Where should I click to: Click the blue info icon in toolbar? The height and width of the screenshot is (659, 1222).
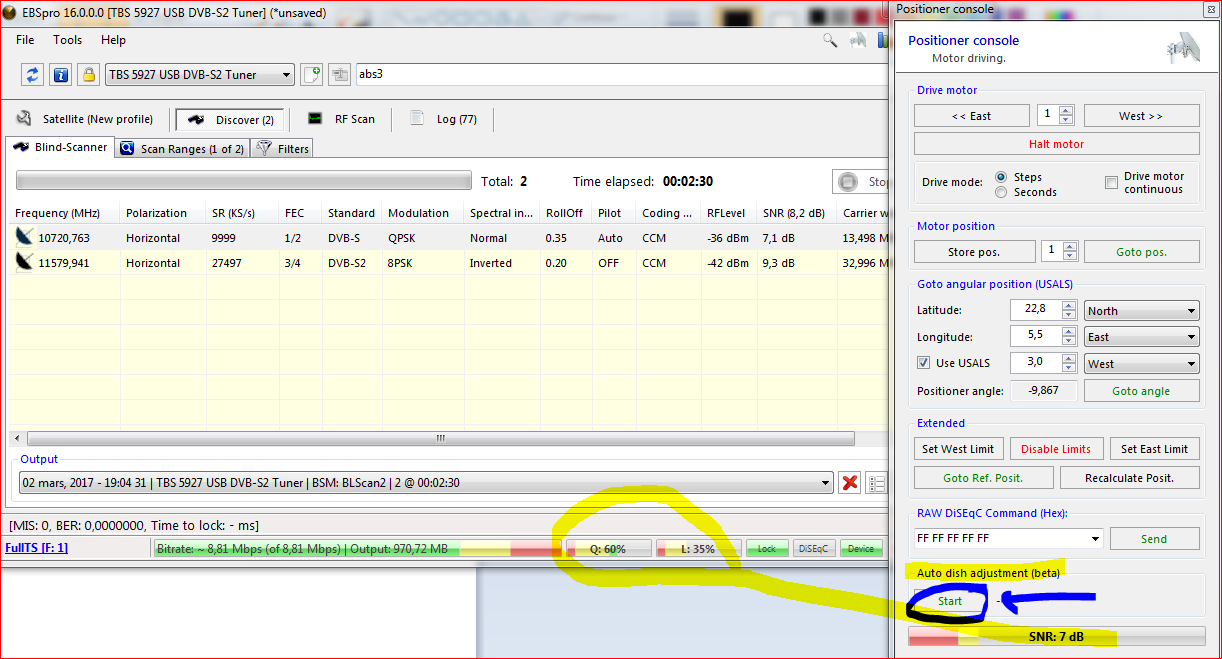pyautogui.click(x=60, y=75)
